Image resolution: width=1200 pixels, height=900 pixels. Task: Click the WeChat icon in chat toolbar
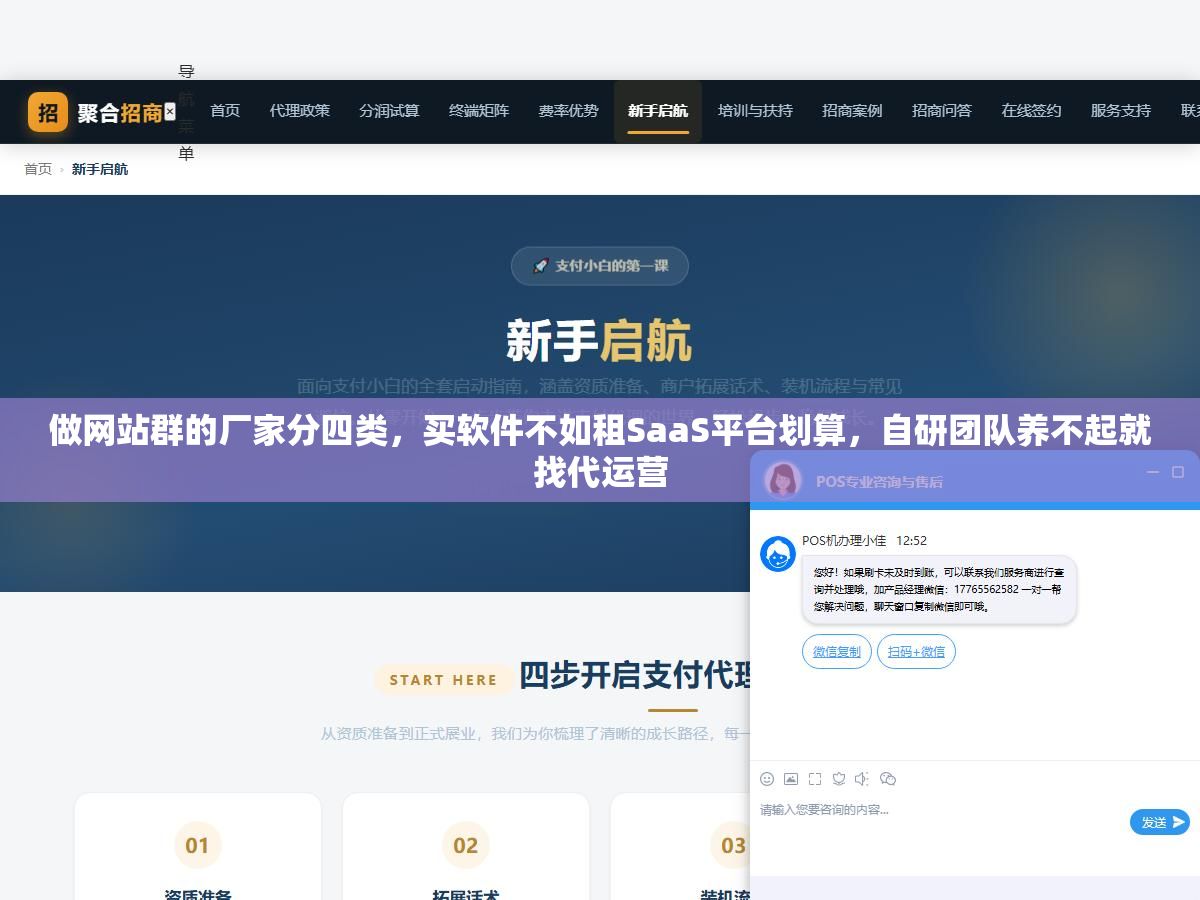tap(888, 779)
